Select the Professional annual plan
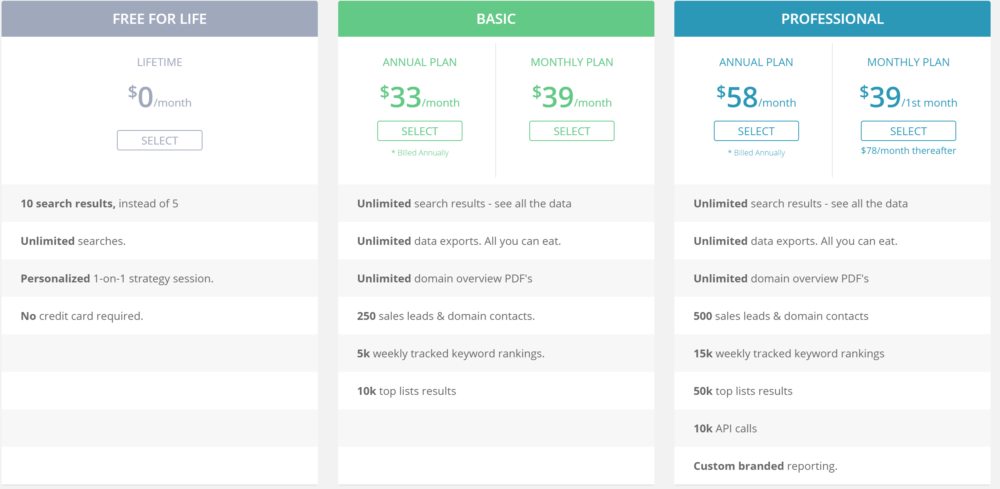Screen dimensions: 1000x489 [x=756, y=131]
